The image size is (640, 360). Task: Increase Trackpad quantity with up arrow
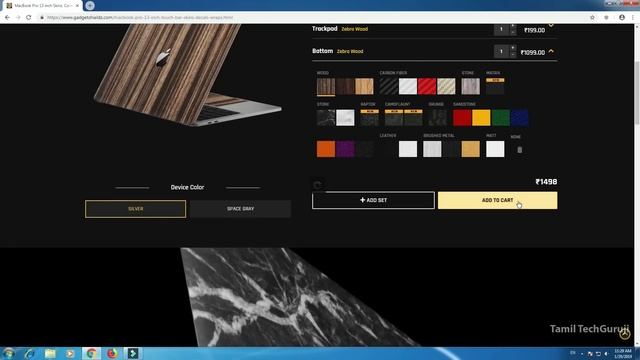[x=513, y=26]
